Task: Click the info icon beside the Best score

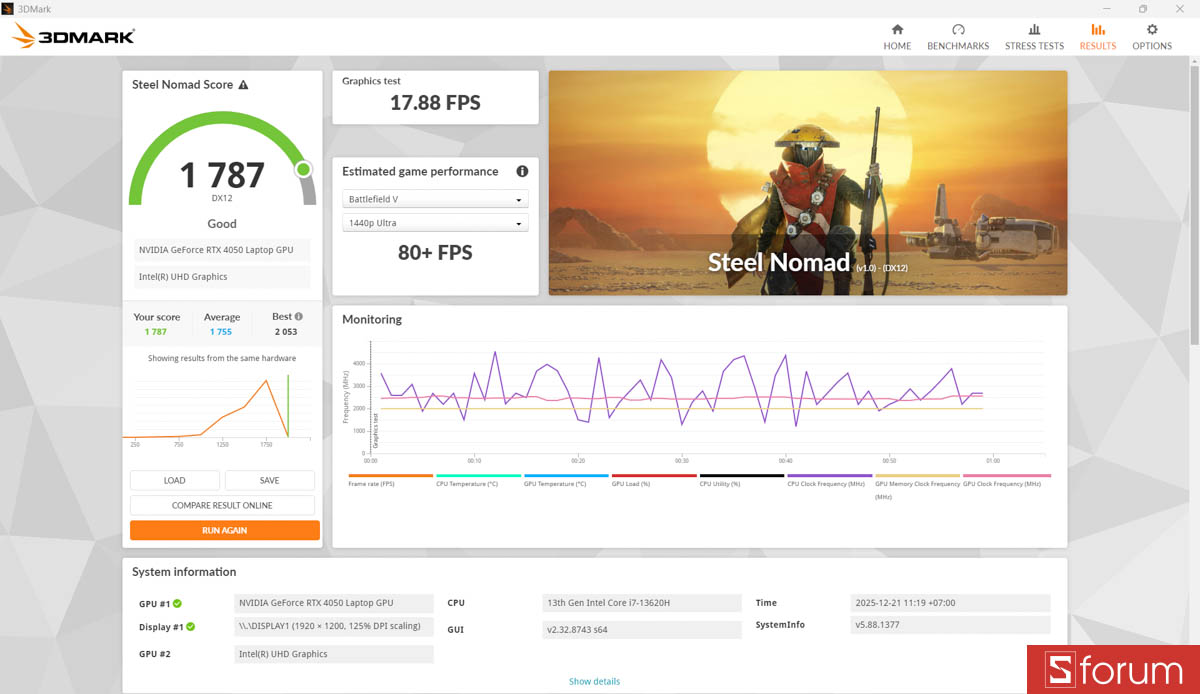Action: 297,316
